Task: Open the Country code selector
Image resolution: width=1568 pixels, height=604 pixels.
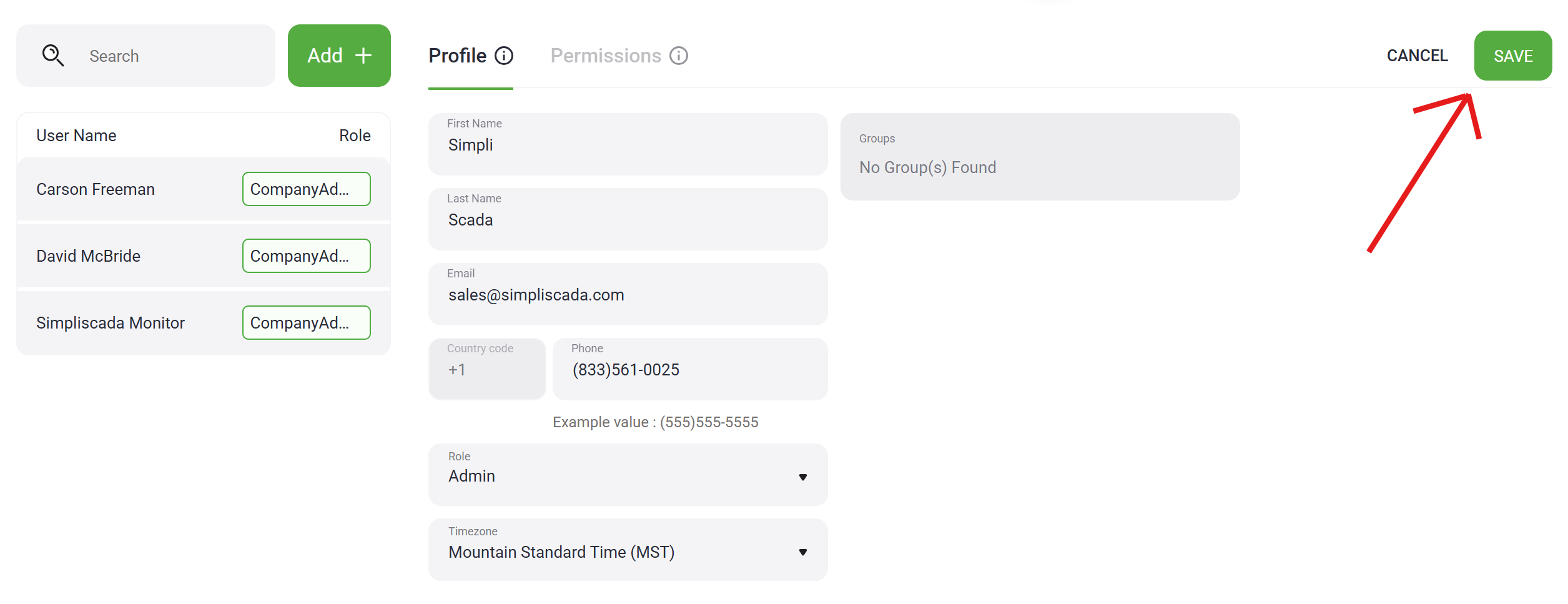Action: [x=487, y=369]
